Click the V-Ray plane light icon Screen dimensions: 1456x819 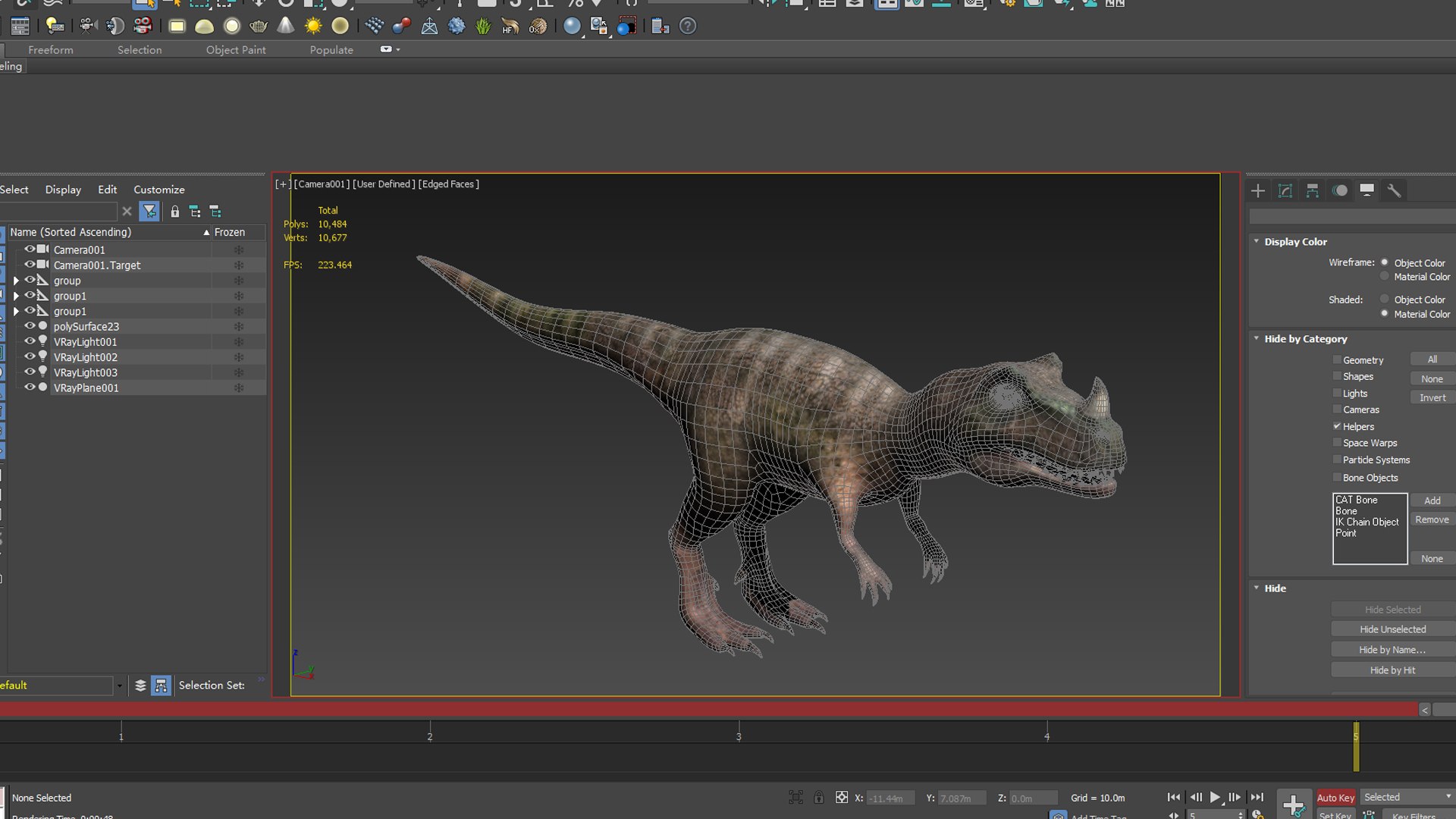point(177,27)
